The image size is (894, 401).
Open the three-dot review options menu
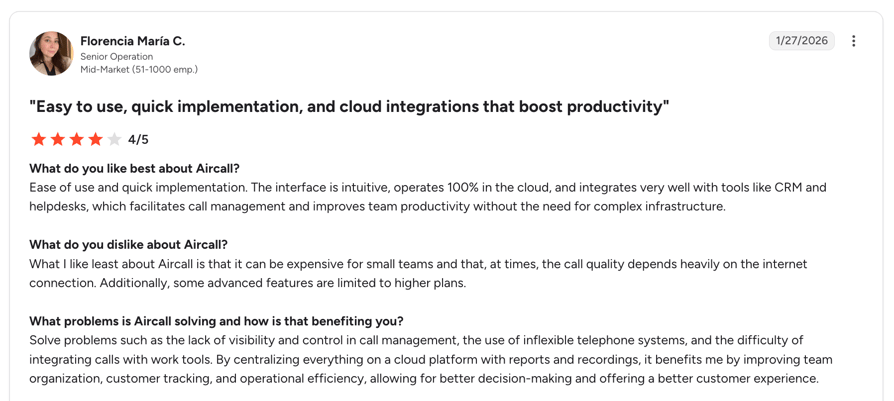tap(854, 41)
